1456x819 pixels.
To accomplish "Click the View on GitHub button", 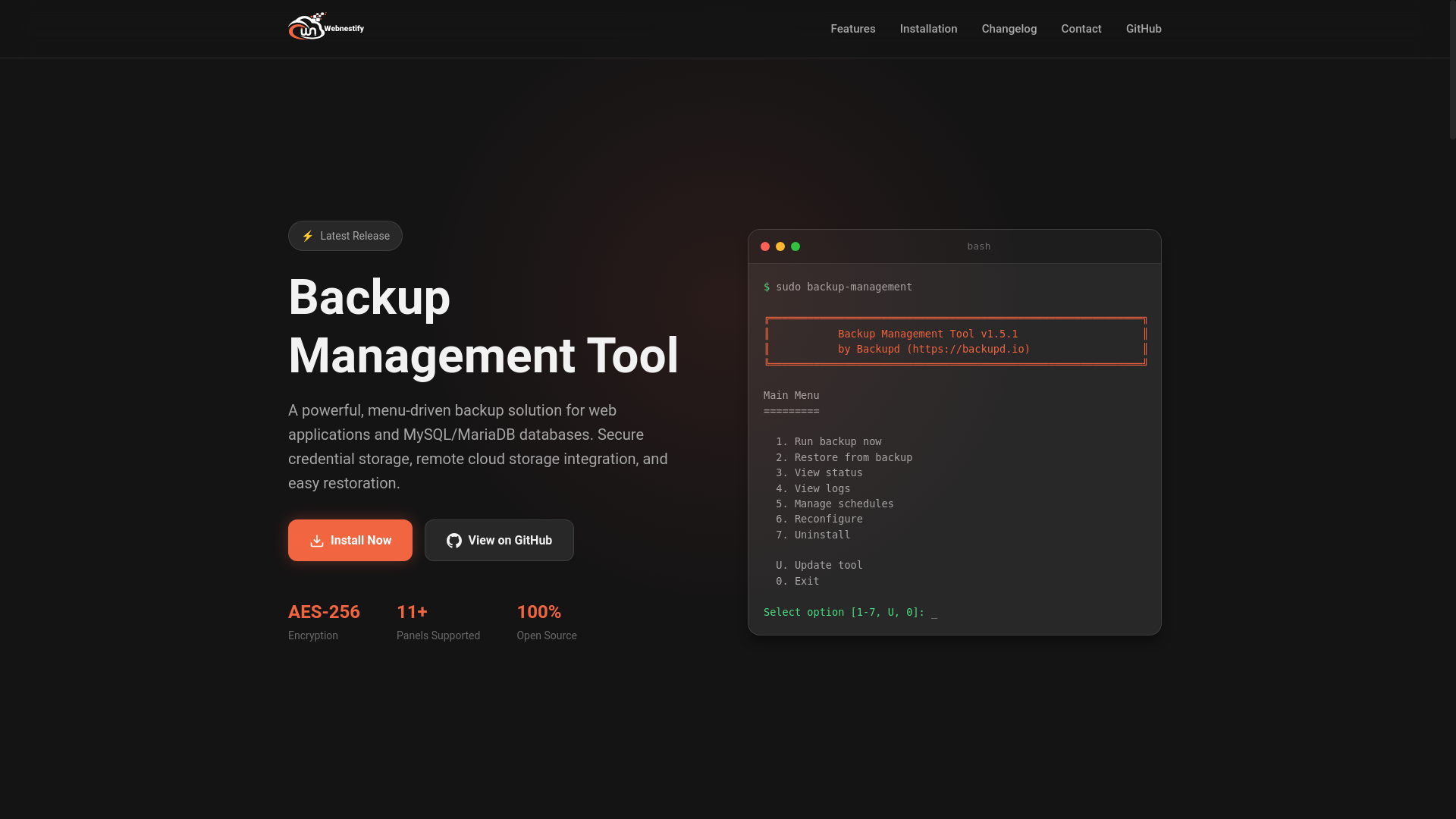I will [x=499, y=541].
